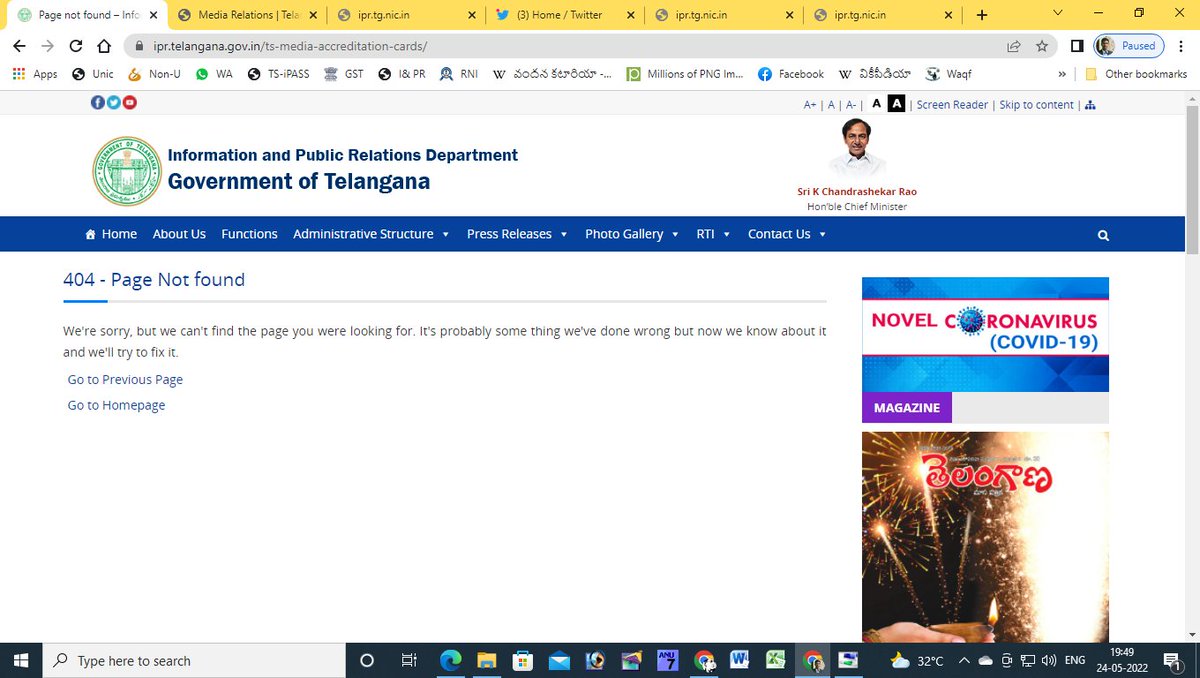Image resolution: width=1200 pixels, height=678 pixels.
Task: Go to Home in the site navigation
Action: [x=111, y=234]
